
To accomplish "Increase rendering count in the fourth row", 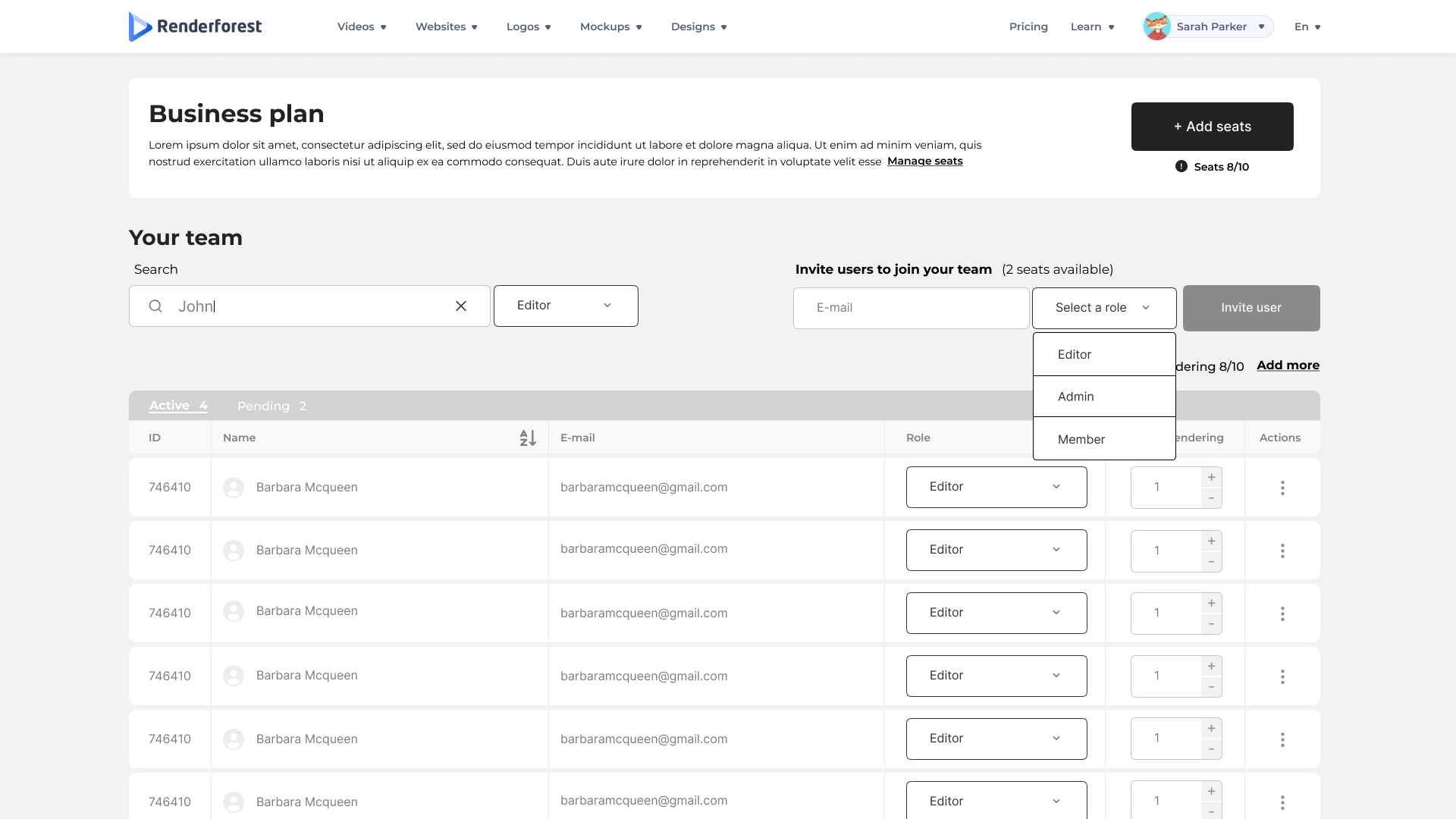I will [1211, 666].
